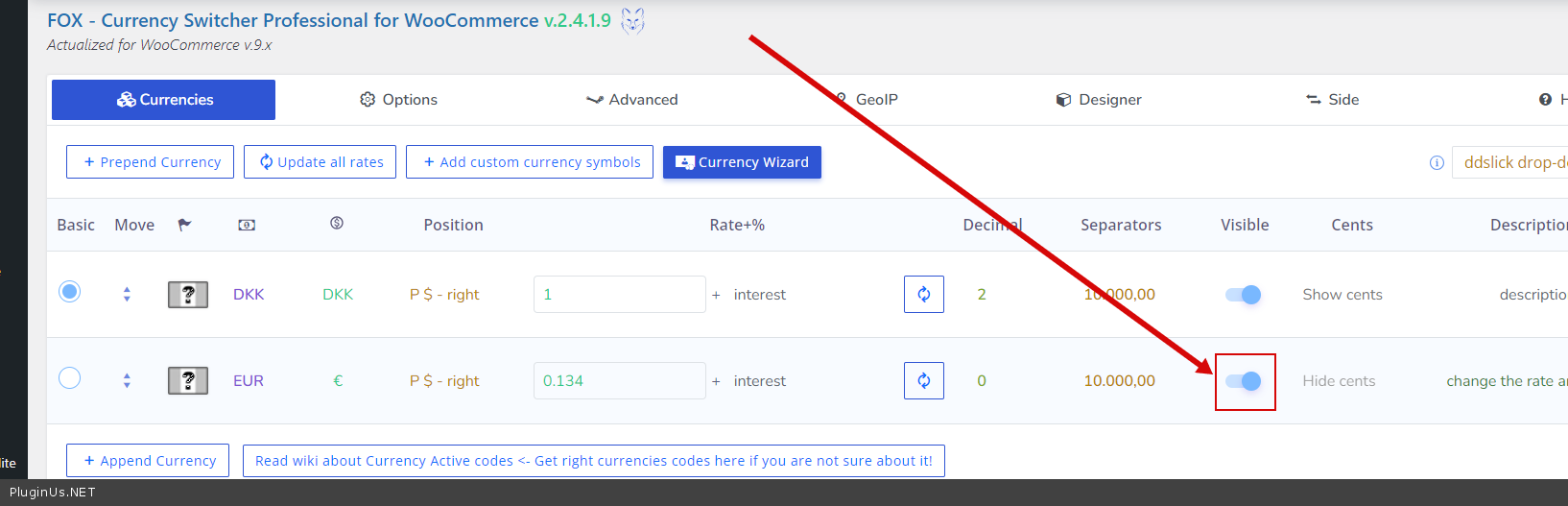Refresh the DKK rate
Viewport: 1568px width, 506px height.
click(x=924, y=294)
